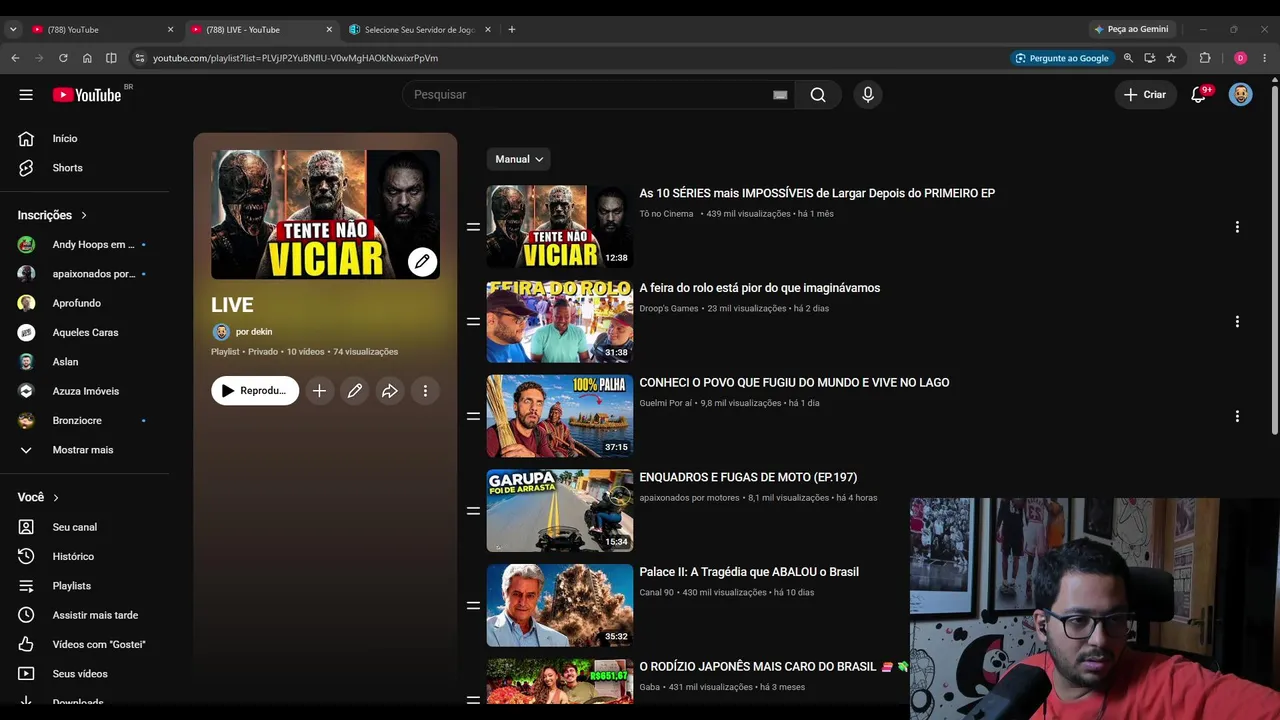
Task: Expand the Você section
Action: pyautogui.click(x=38, y=497)
